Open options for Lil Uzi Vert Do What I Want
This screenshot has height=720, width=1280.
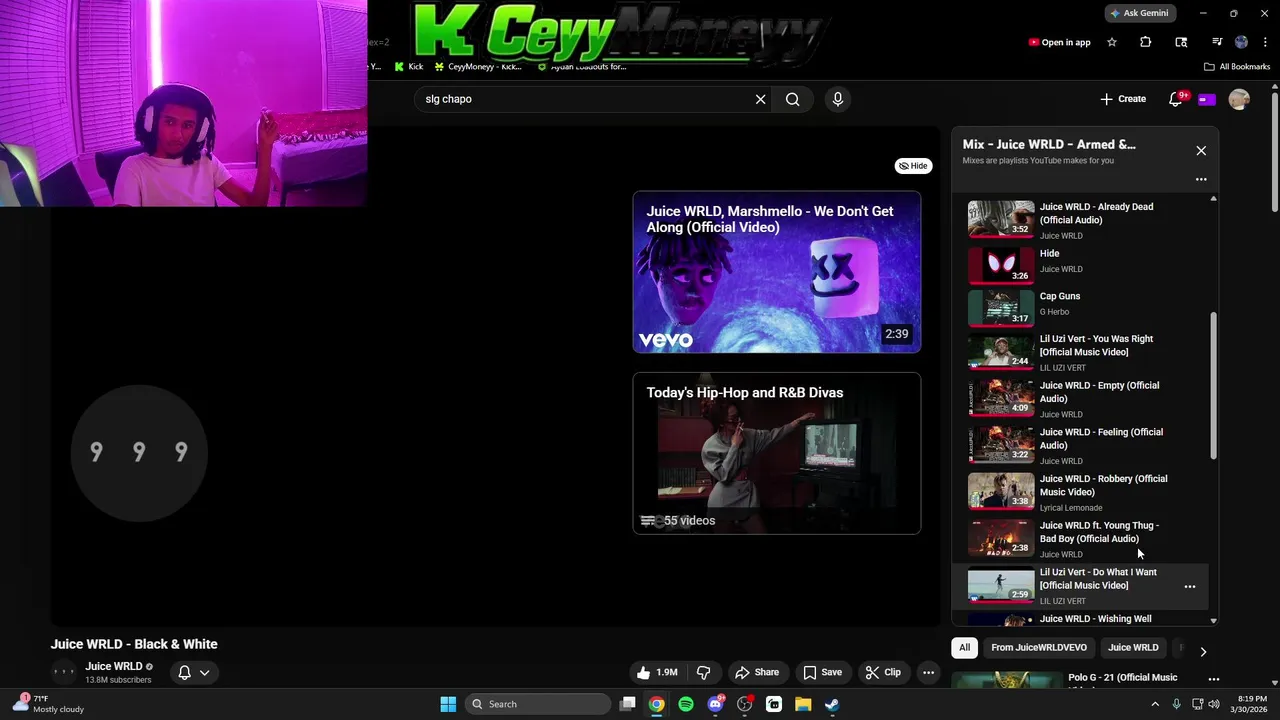coord(1190,587)
